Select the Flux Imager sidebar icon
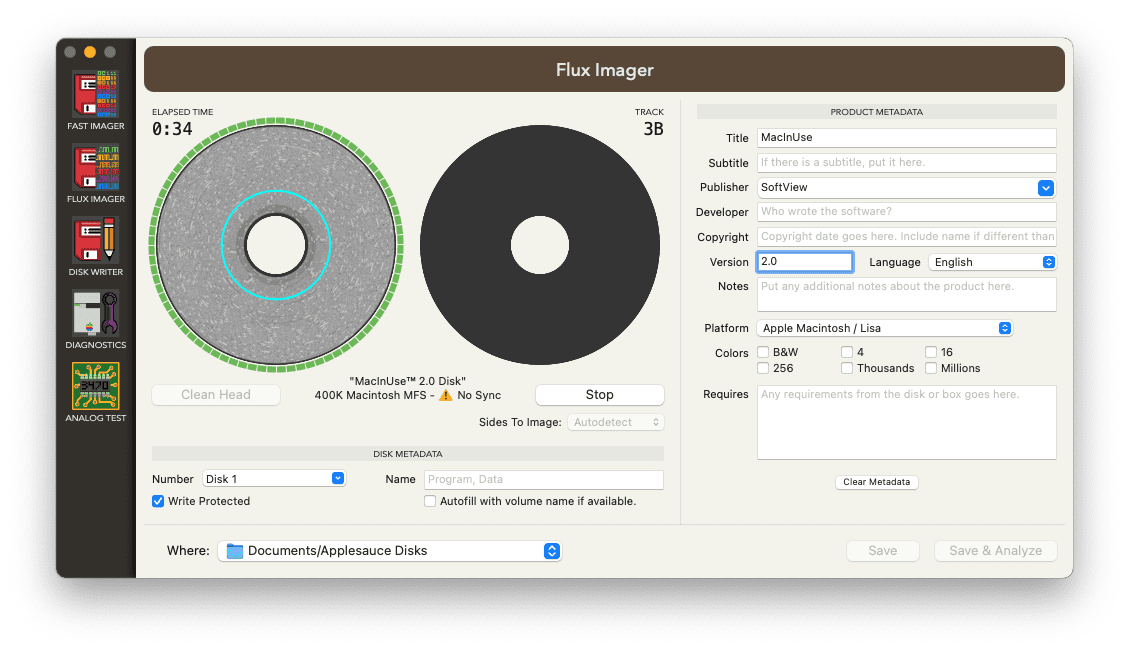1129x652 pixels. pyautogui.click(x=95, y=168)
